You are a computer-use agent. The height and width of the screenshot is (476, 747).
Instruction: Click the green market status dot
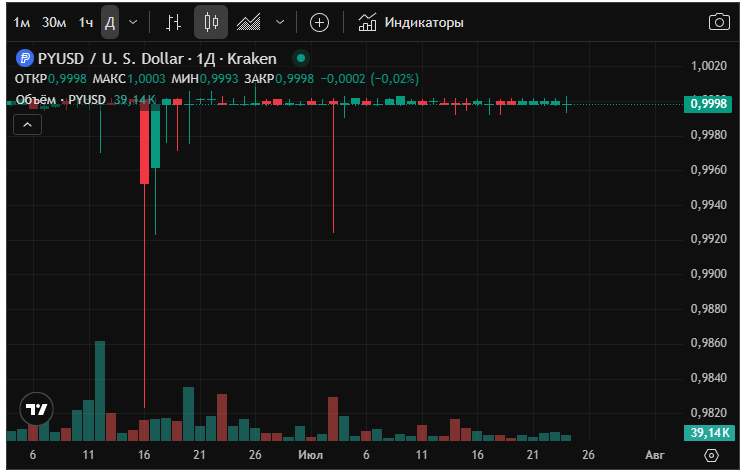click(x=301, y=58)
